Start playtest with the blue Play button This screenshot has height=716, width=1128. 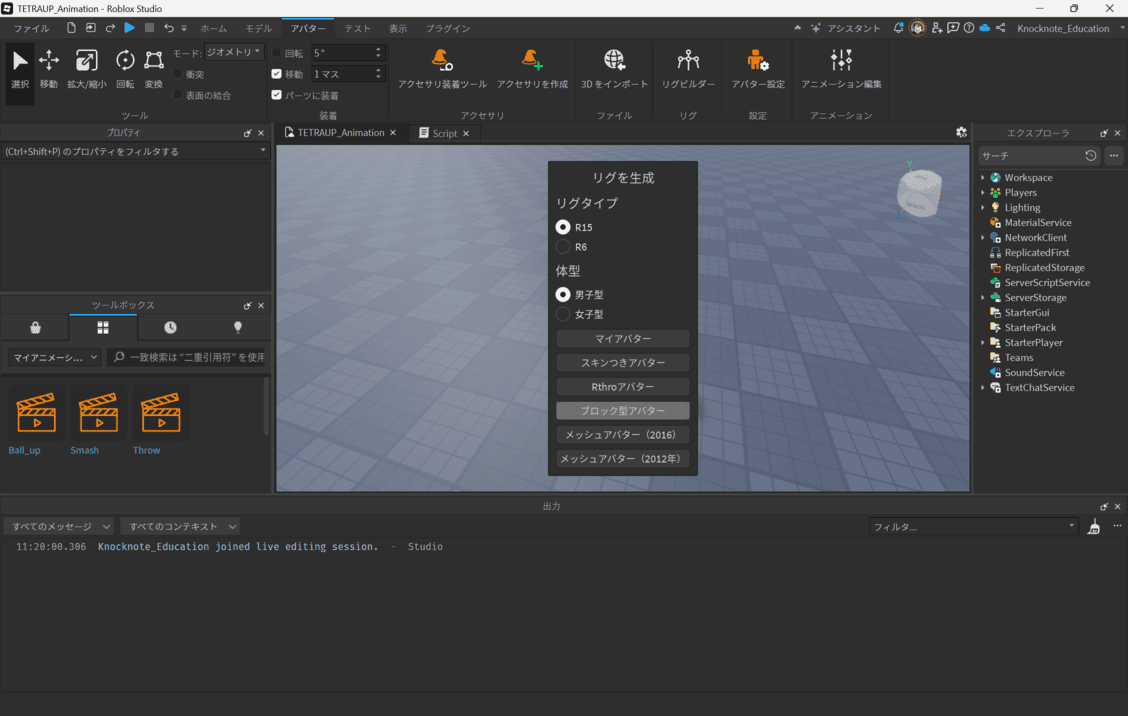(129, 28)
